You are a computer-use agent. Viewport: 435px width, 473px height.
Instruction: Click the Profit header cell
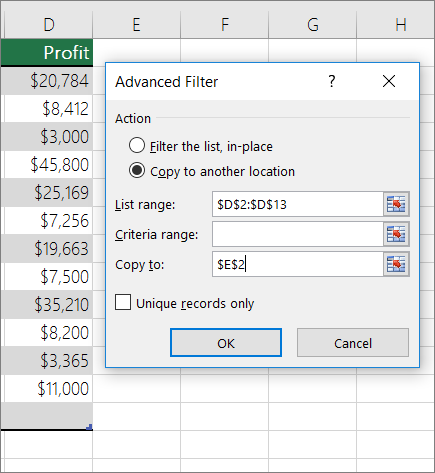coord(47,52)
